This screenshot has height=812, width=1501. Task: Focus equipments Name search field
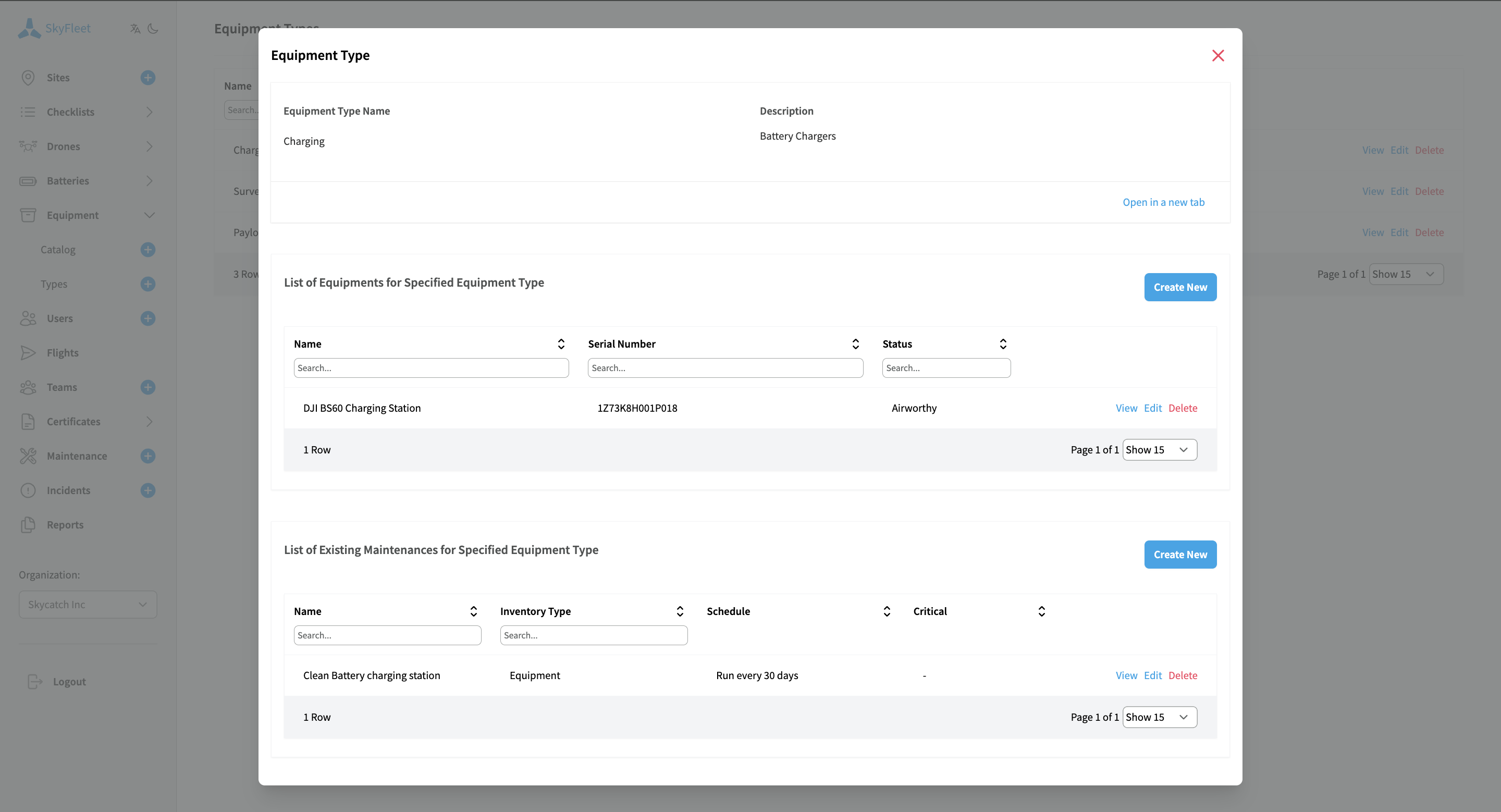click(431, 367)
